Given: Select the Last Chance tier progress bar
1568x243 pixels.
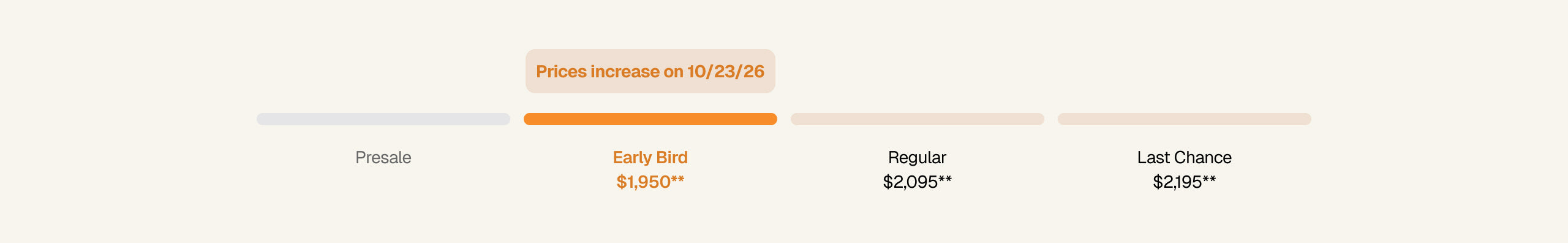Looking at the screenshot, I should [x=1185, y=119].
